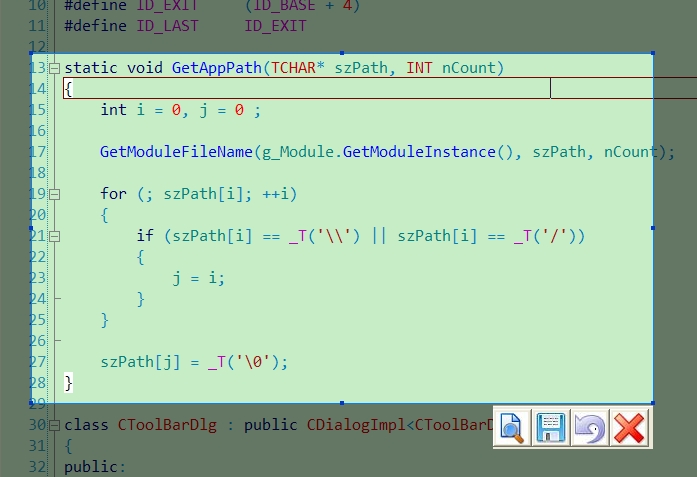Click the CToolBarDlg class name on line 30
Viewport: 697px width, 477px height.
click(167, 425)
